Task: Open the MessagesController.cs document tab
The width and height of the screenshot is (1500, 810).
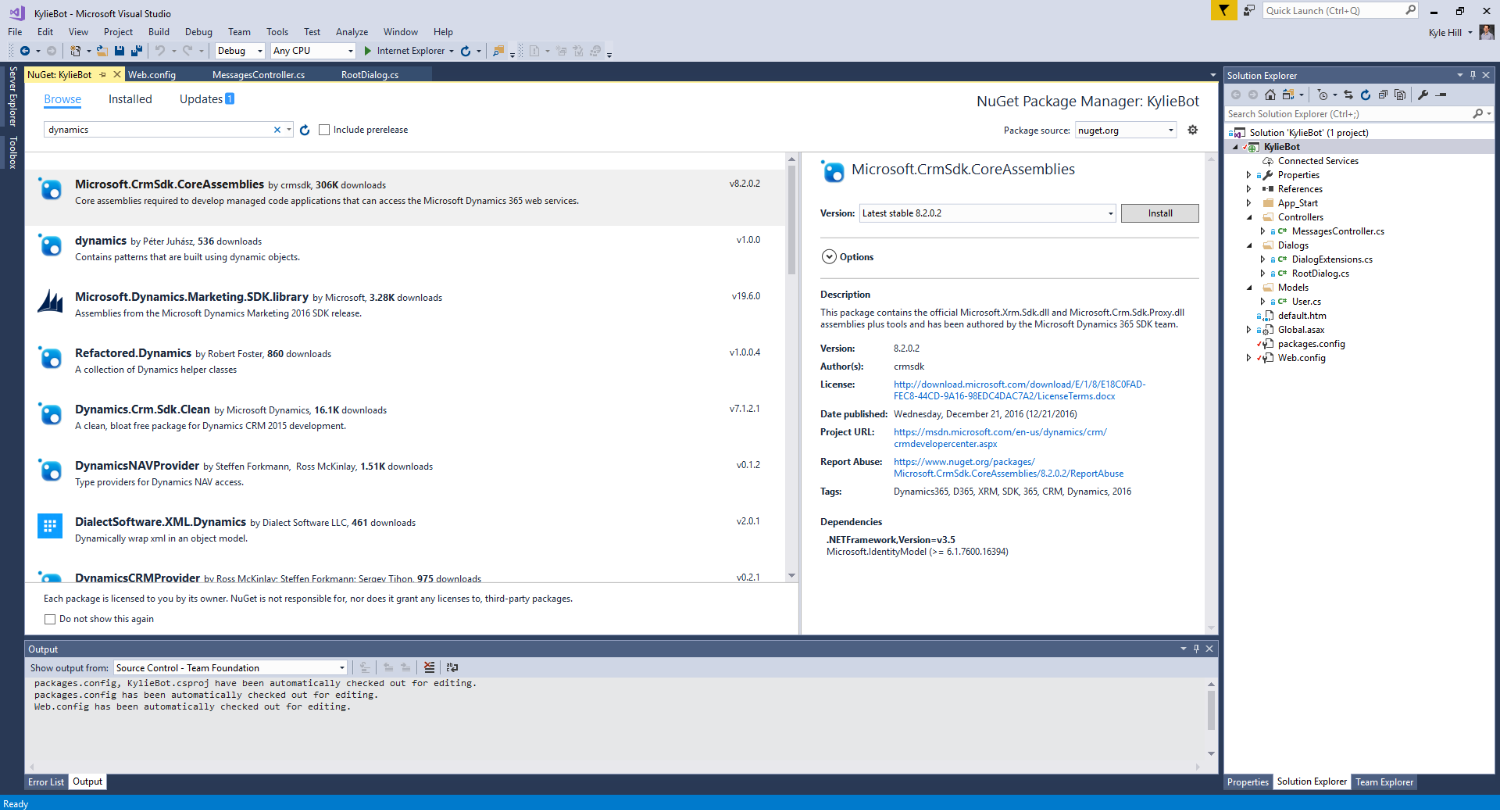Action: tap(259, 74)
